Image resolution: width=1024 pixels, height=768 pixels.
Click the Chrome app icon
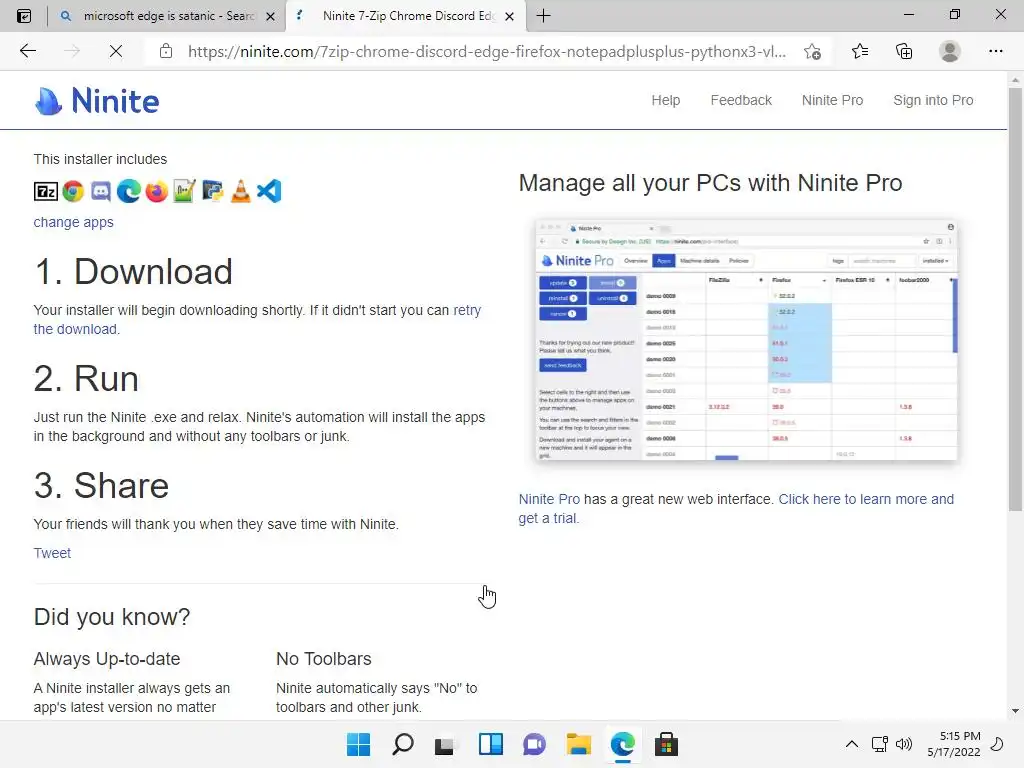[x=73, y=191]
